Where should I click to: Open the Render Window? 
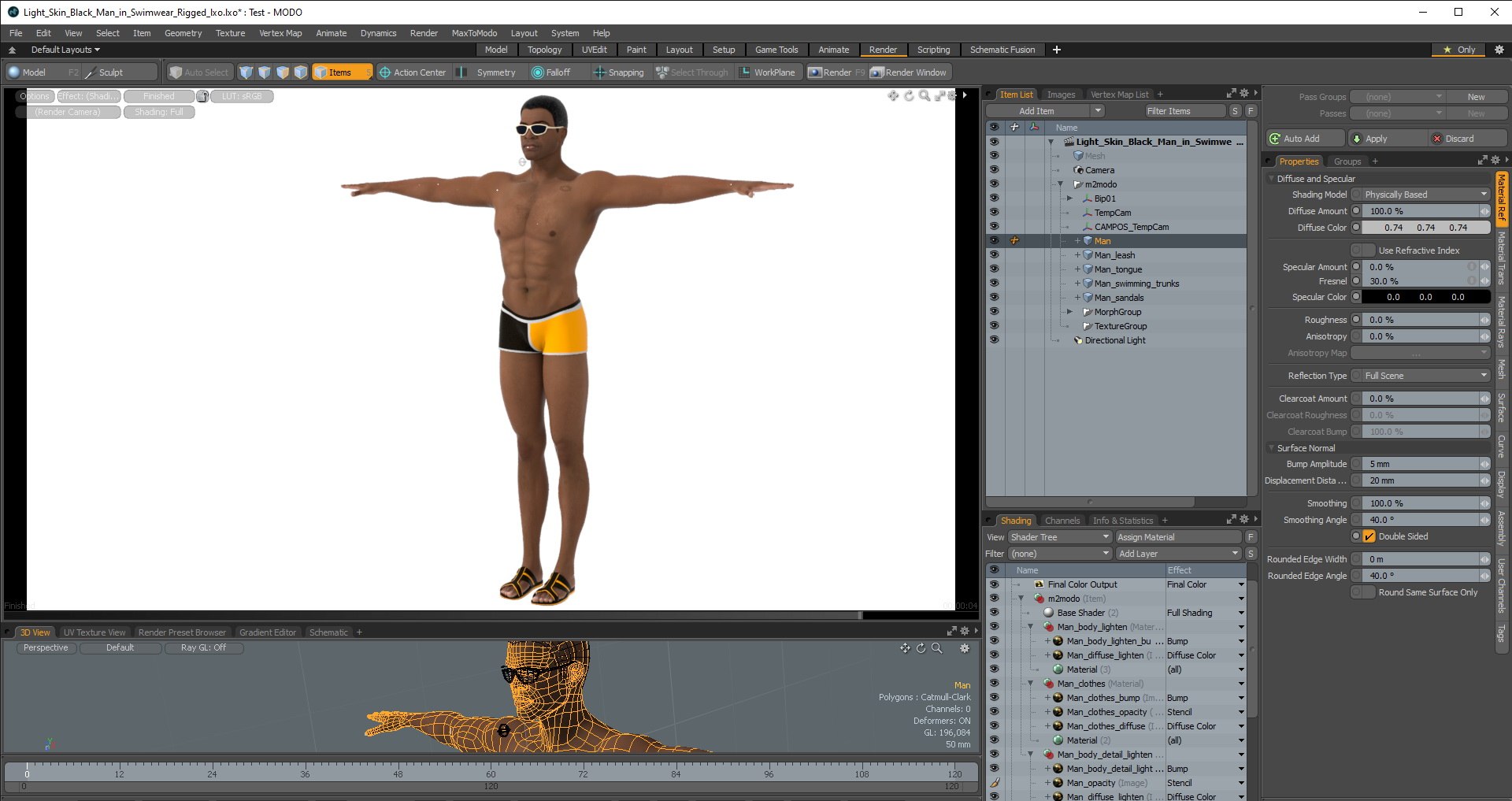[x=909, y=72]
